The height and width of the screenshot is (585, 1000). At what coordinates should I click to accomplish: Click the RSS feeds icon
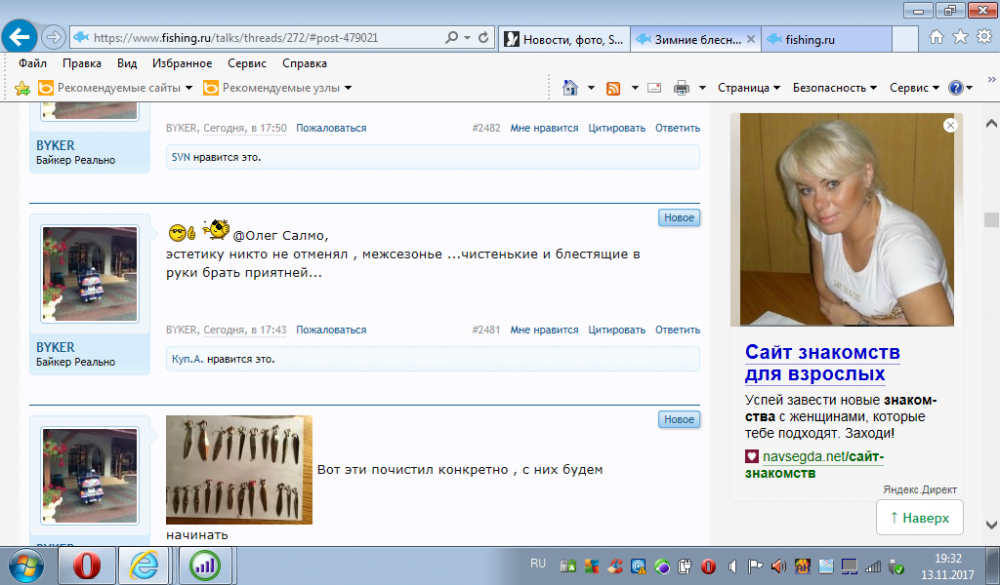613,88
